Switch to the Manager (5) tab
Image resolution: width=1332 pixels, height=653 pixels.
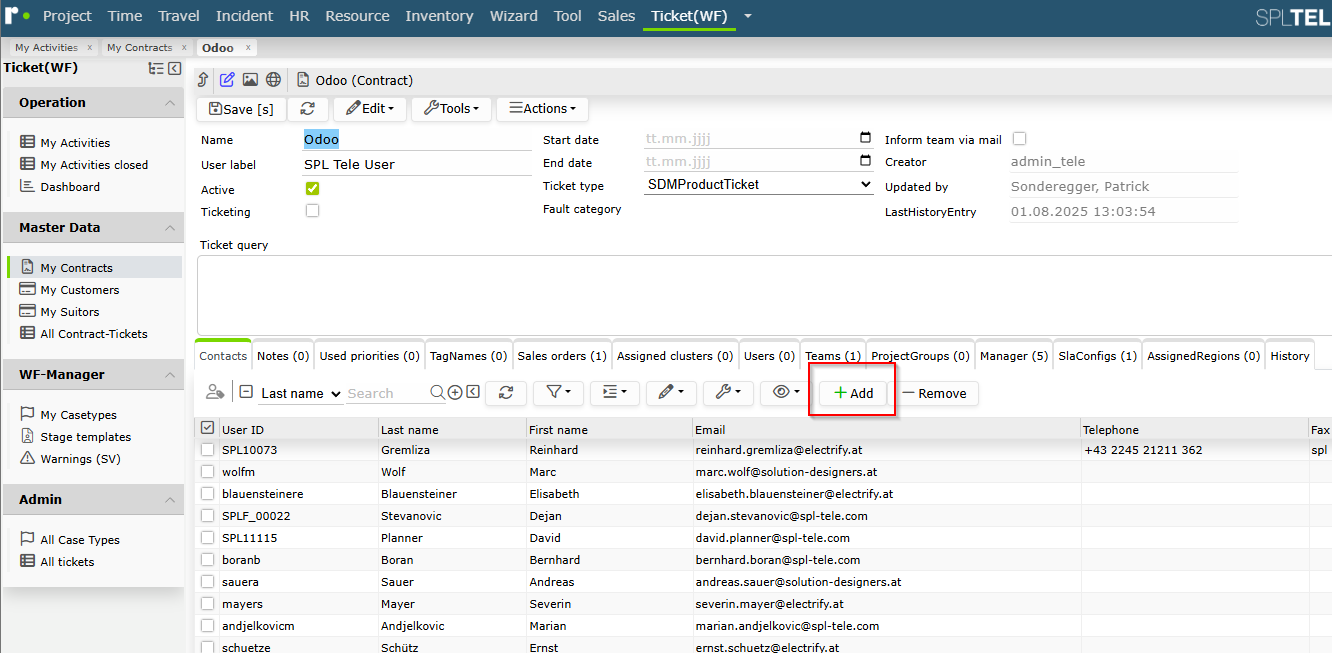pyautogui.click(x=1014, y=356)
